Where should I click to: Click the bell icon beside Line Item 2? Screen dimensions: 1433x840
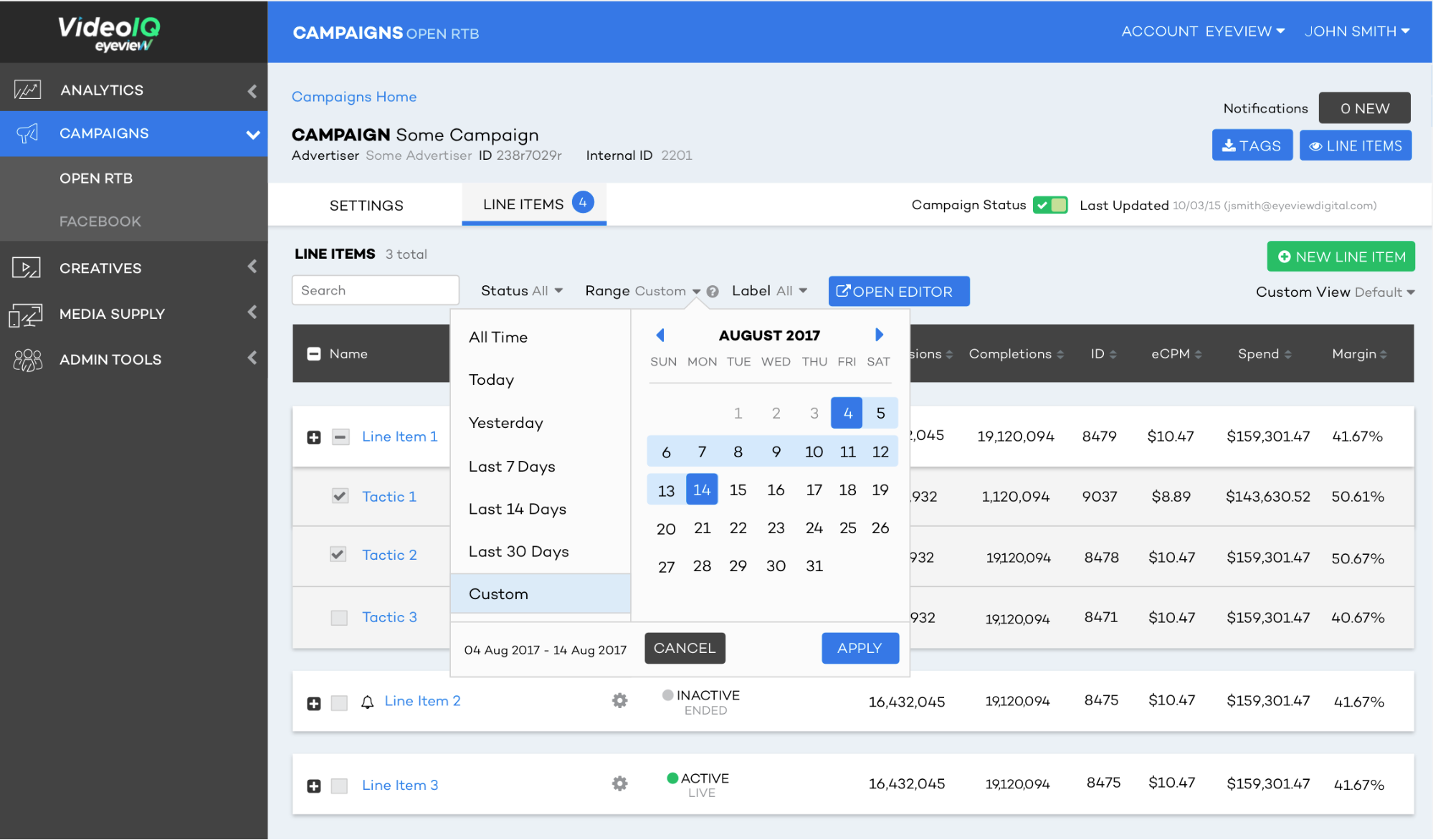(368, 702)
